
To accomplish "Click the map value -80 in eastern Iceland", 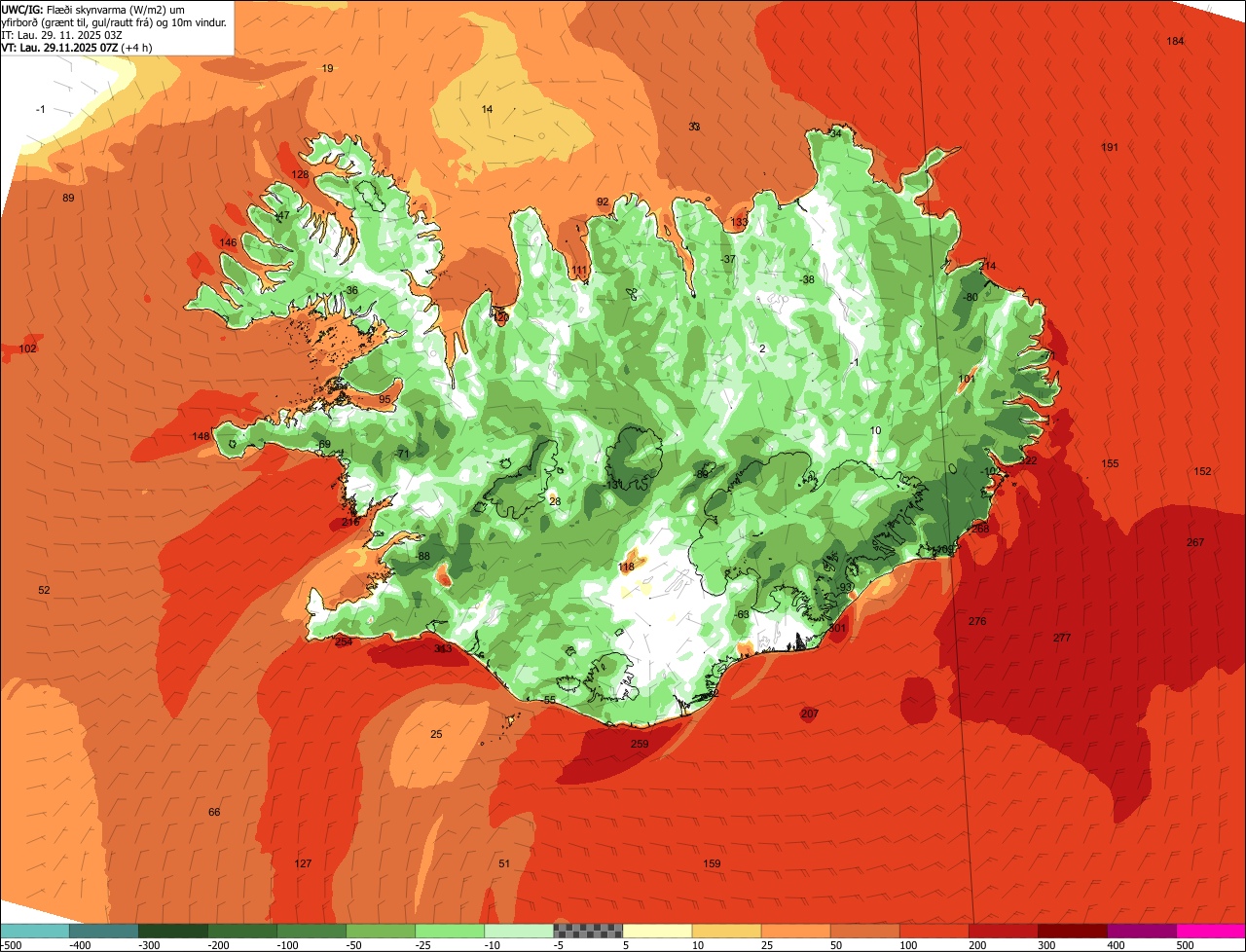I will click(969, 297).
